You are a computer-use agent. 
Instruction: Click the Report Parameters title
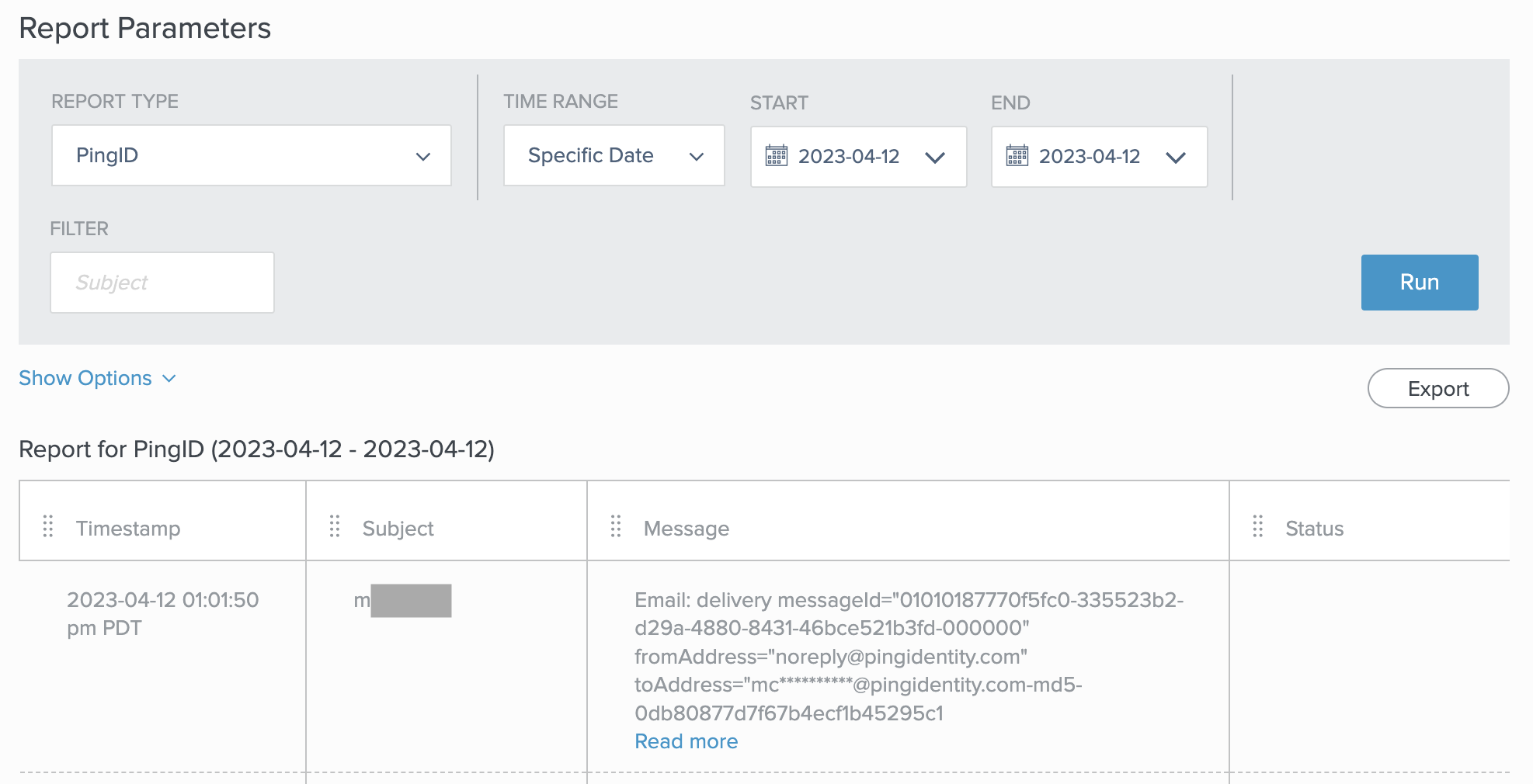[x=145, y=28]
